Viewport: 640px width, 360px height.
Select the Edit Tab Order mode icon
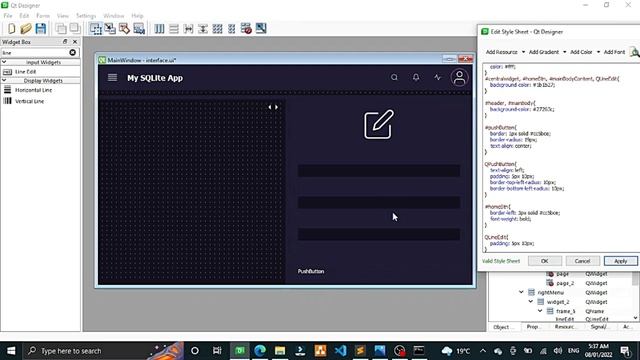139,29
